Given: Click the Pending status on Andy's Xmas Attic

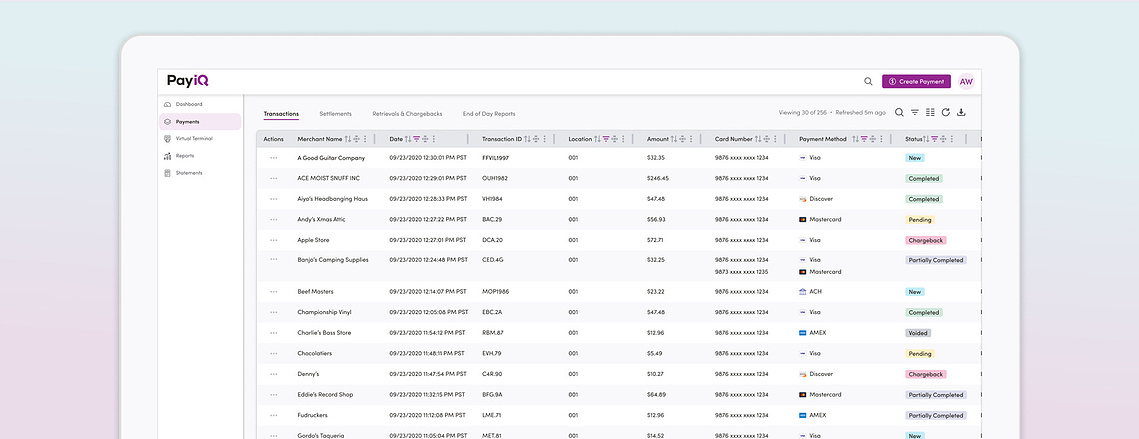Looking at the screenshot, I should (x=919, y=220).
